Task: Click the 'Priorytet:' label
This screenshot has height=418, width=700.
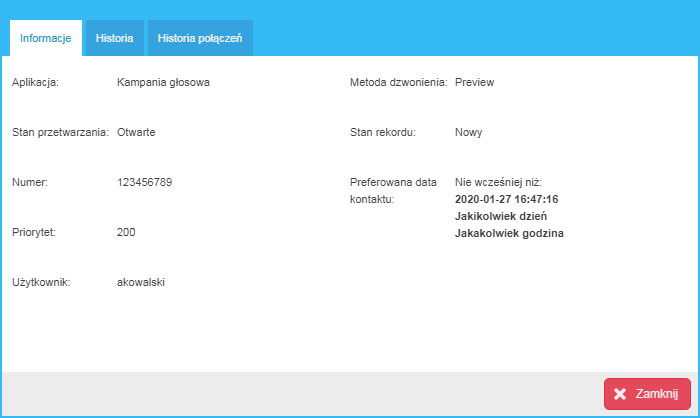Action: [34, 232]
